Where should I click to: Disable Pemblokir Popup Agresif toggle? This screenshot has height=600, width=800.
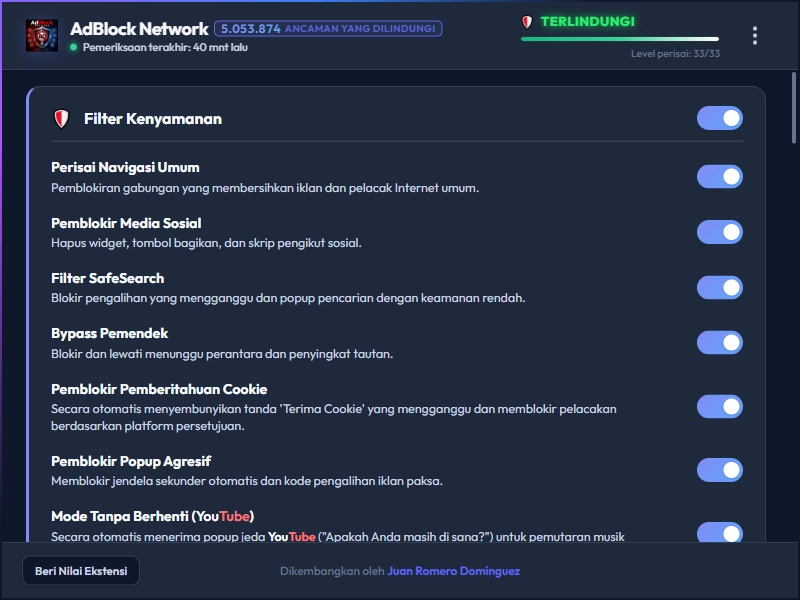click(719, 470)
